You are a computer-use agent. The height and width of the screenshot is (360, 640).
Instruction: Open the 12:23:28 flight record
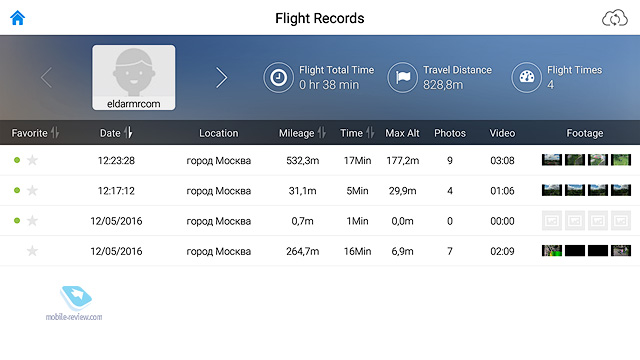point(320,160)
